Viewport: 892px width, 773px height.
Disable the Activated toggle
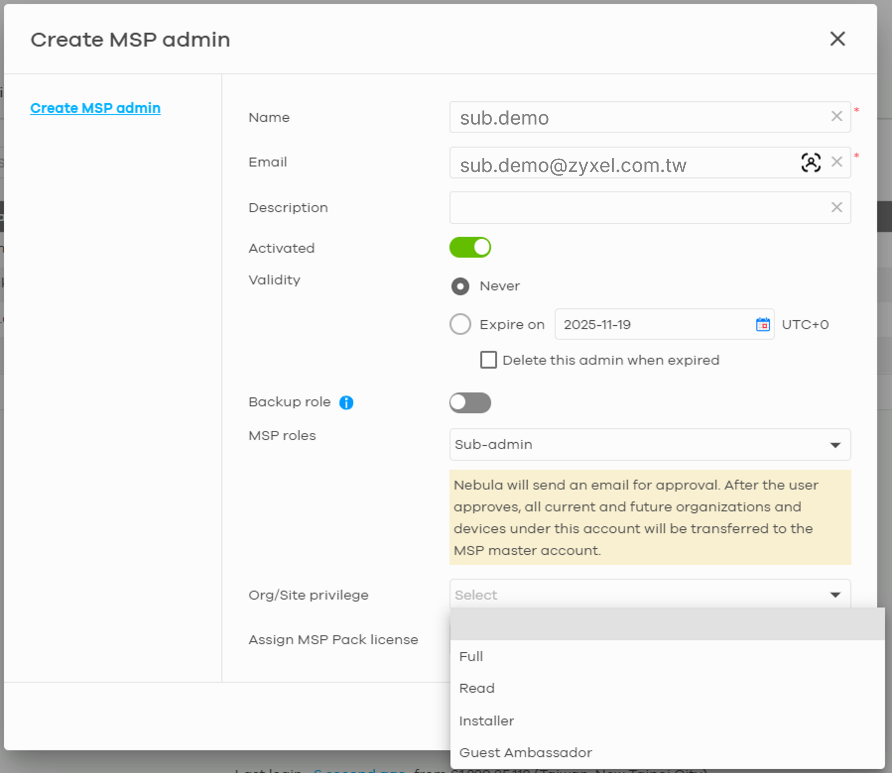point(470,247)
